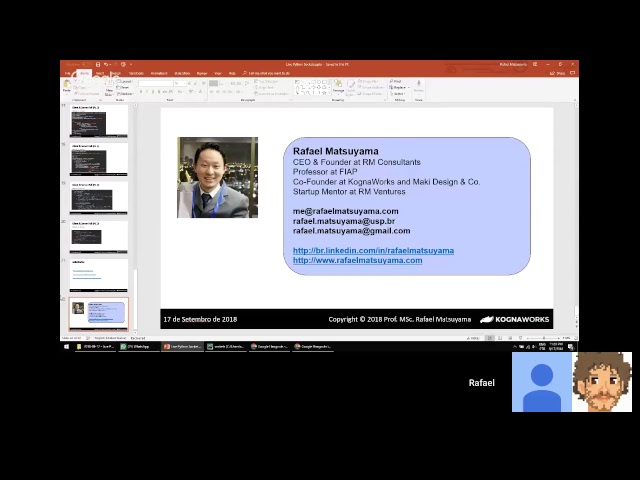Screen dimensions: 640x480
Task: Click Find in Editing group
Action: (396, 82)
